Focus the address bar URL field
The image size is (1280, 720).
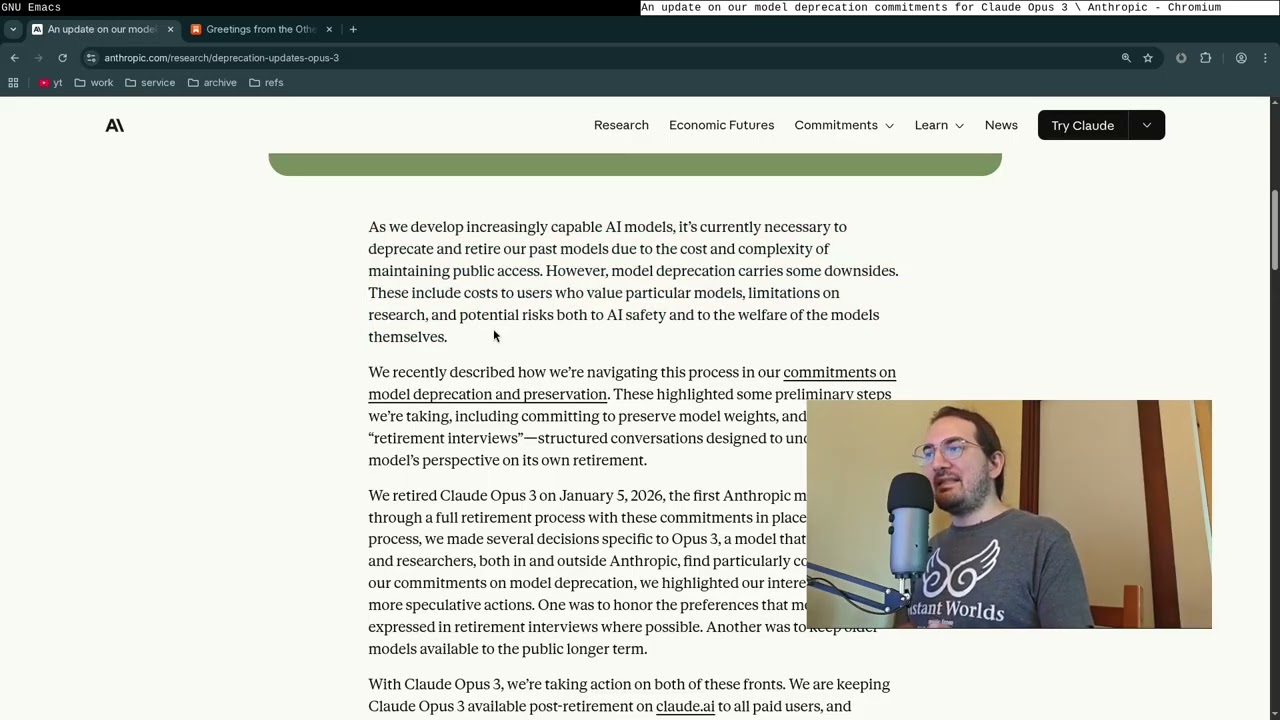[600, 58]
